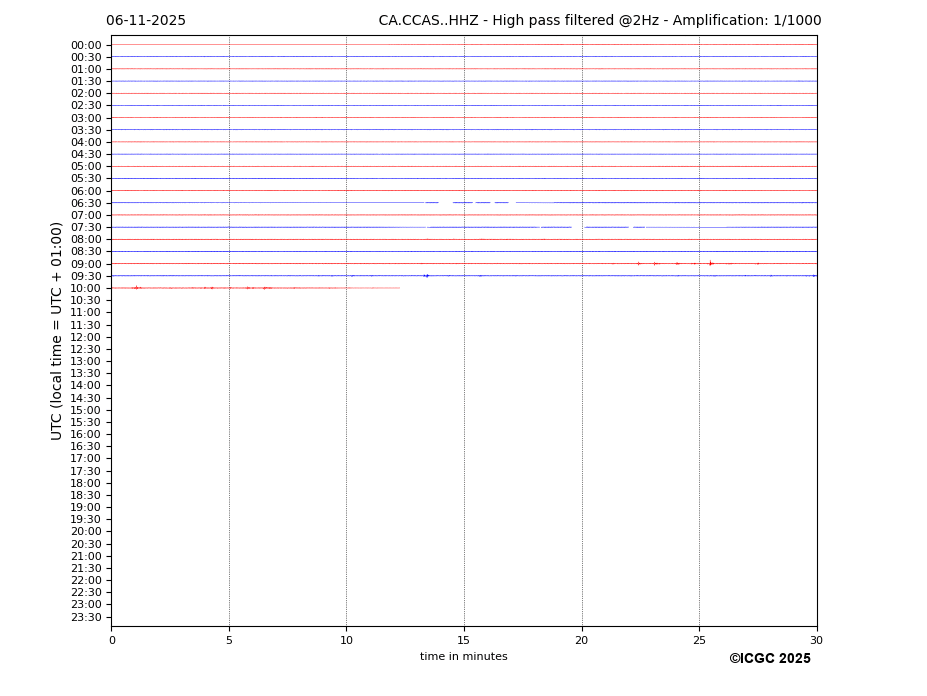Click the first red spike on 10:00 trace

coord(136,288)
